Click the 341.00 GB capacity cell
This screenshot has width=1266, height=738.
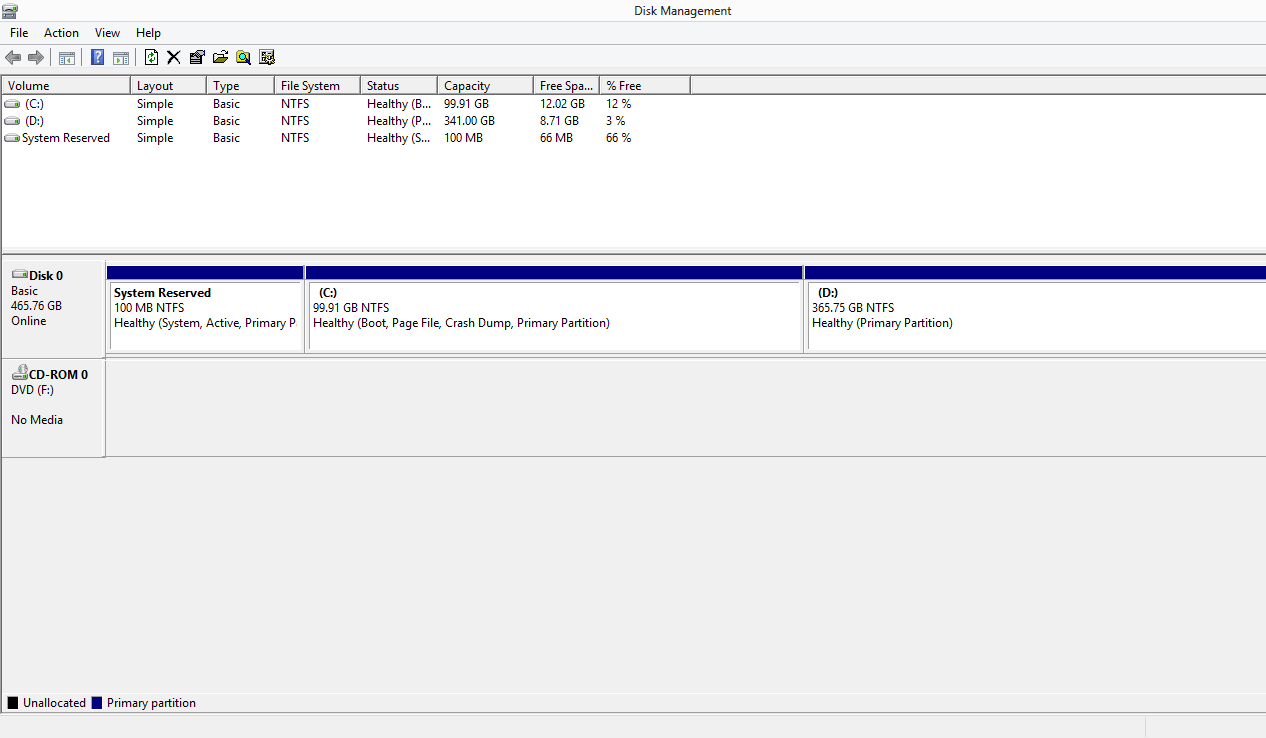point(469,121)
